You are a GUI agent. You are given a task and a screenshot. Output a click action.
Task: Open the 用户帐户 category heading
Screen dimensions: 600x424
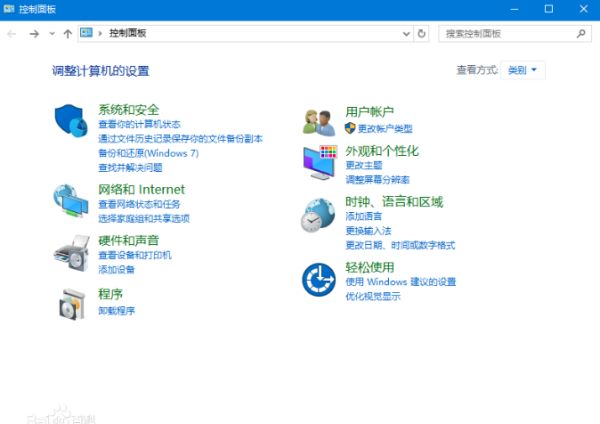369,112
